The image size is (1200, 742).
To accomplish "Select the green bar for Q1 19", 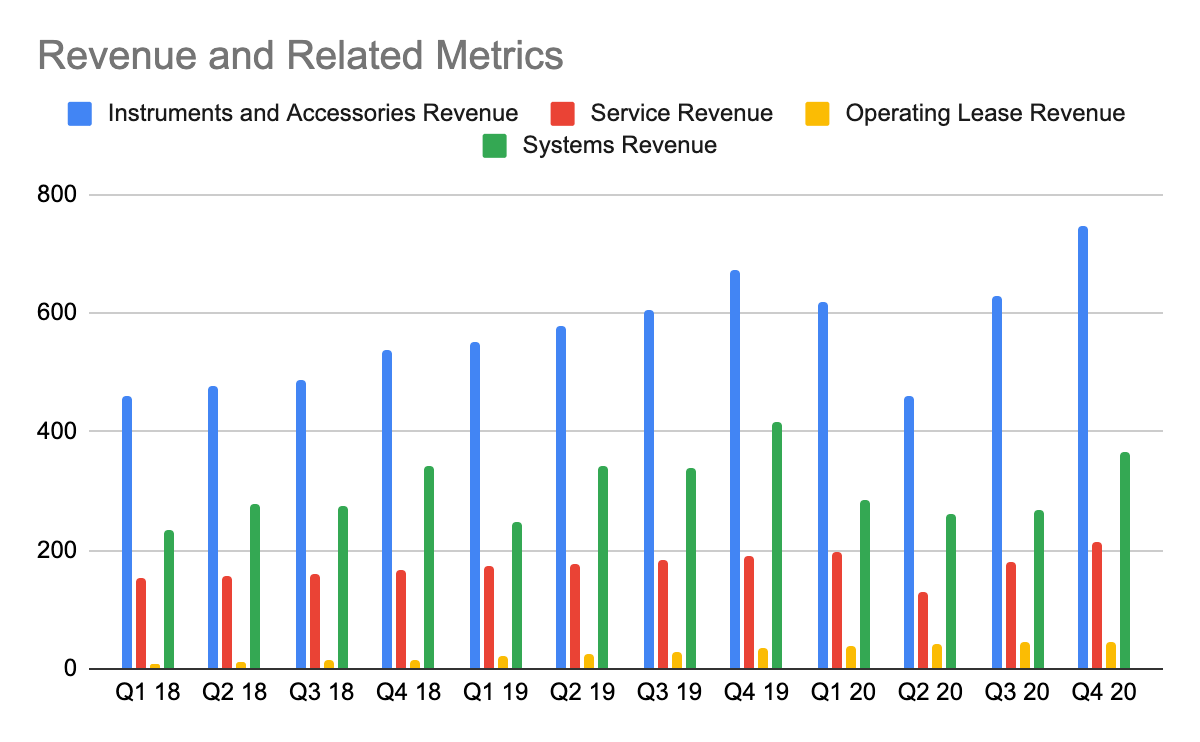I will [517, 595].
